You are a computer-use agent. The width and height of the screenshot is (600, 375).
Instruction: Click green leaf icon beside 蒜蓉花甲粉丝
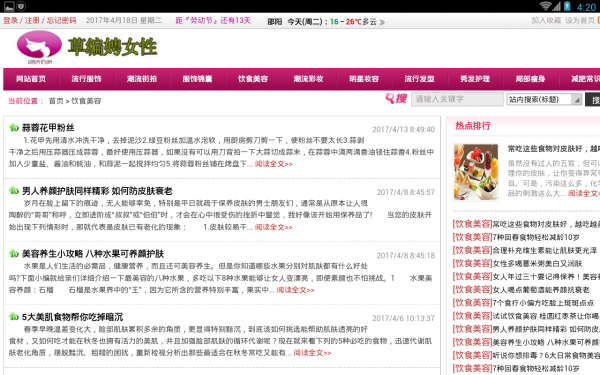click(x=14, y=127)
